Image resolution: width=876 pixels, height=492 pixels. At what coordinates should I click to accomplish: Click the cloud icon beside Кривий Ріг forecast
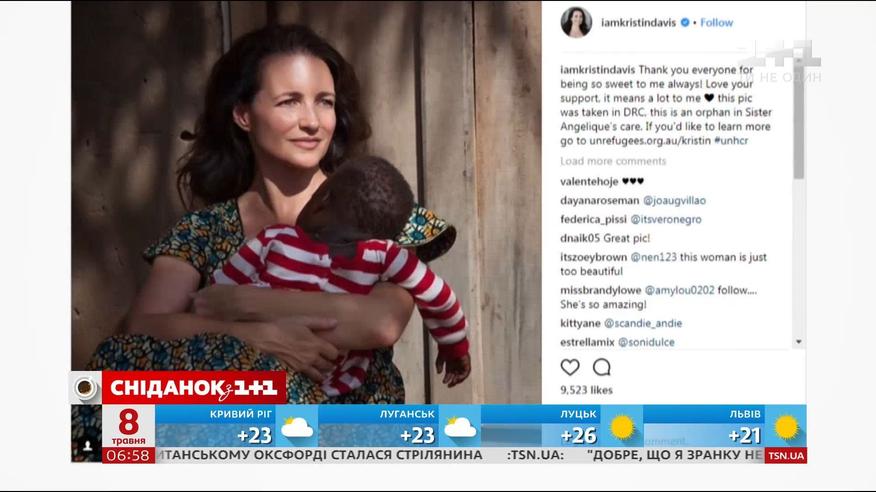[x=297, y=428]
